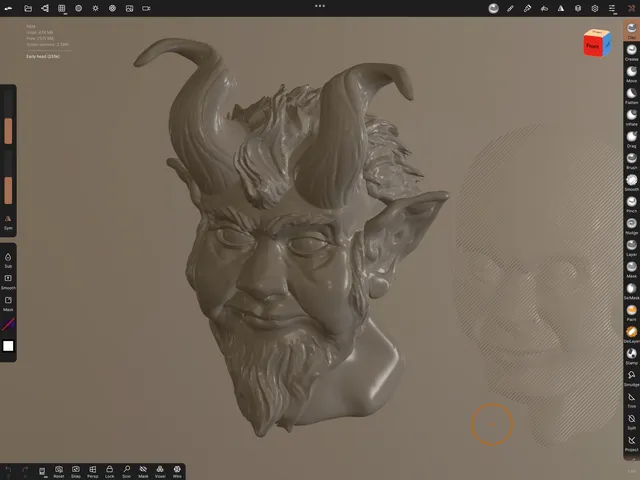Select the Paint tool
Viewport: 640px width, 480px height.
pos(631,312)
